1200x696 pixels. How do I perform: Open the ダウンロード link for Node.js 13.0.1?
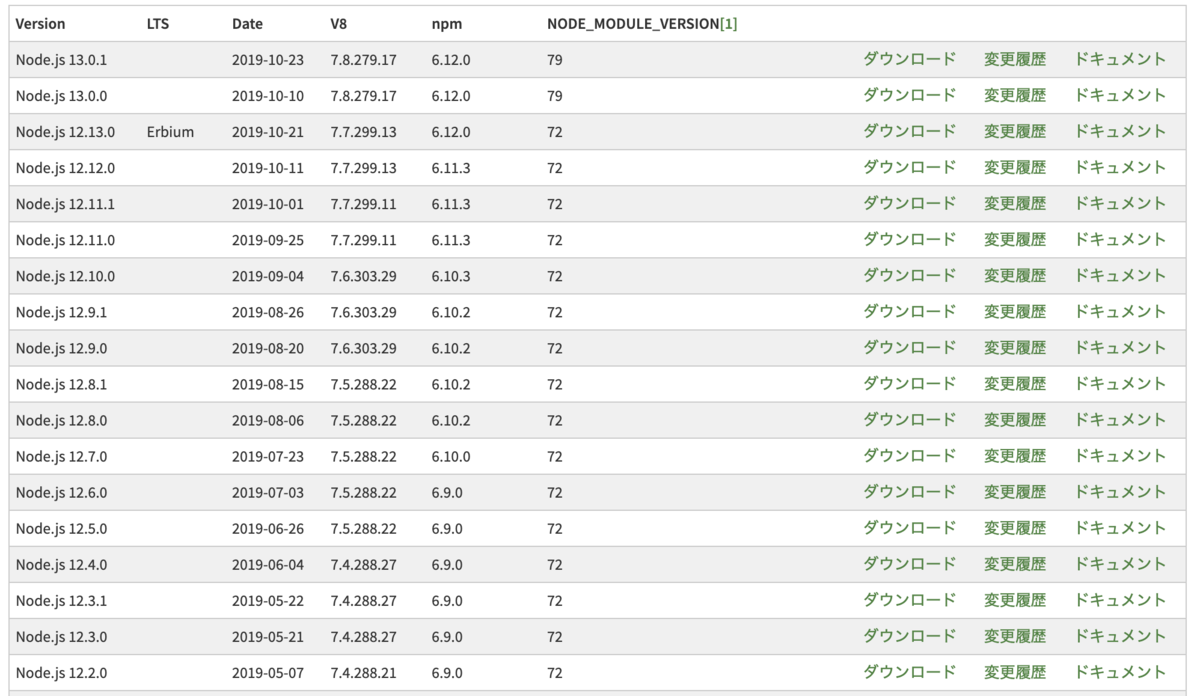[910, 59]
